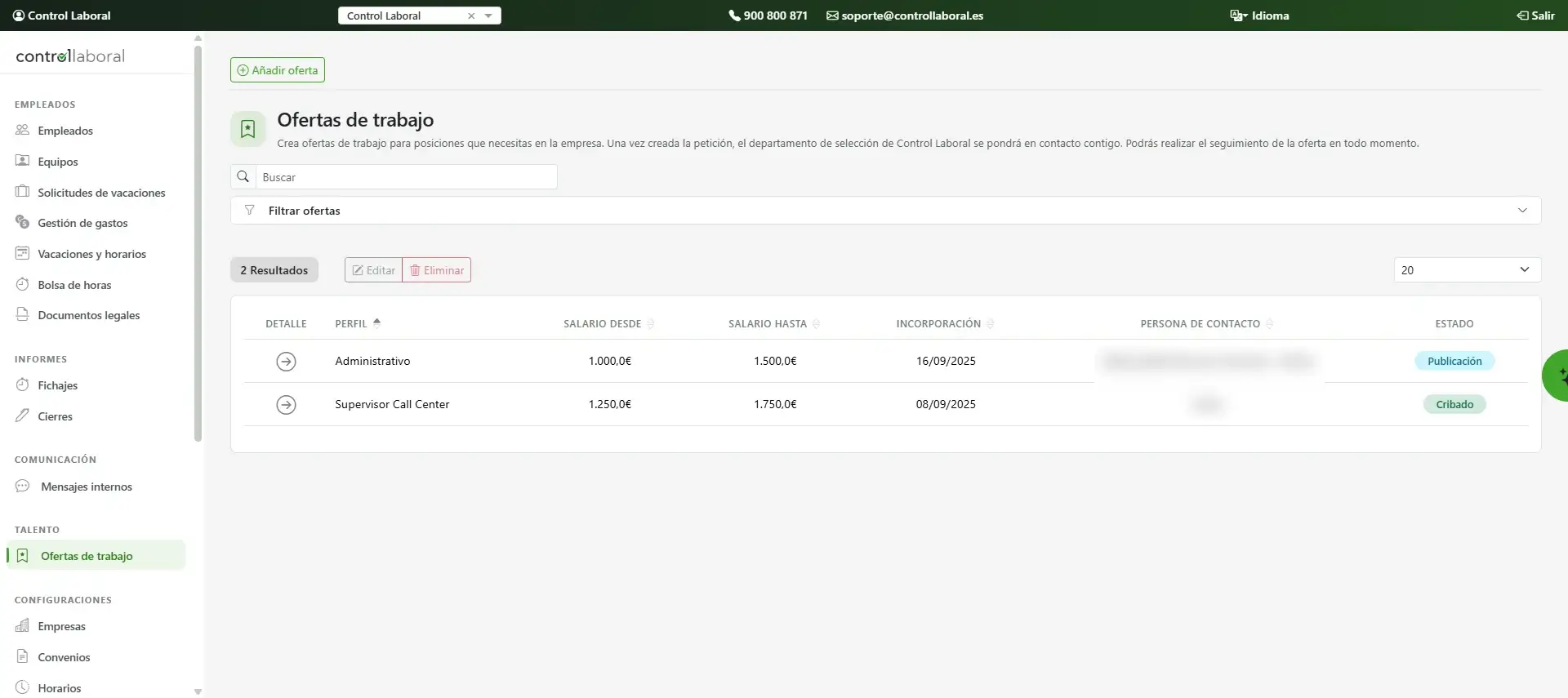Click the Publicación status badge
Viewport: 1568px width, 698px height.
(x=1454, y=361)
